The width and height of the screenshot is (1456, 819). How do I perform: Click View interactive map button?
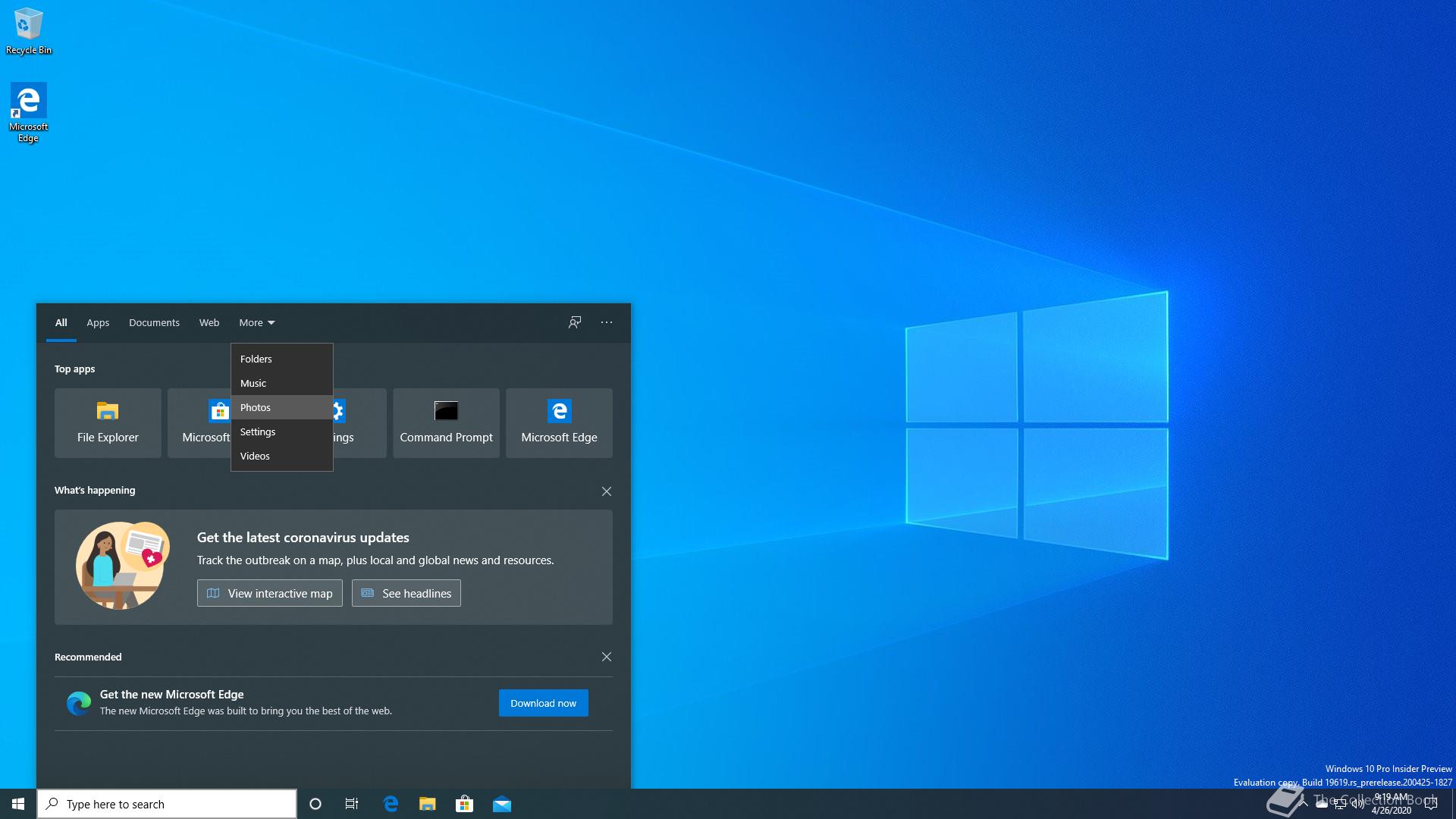(270, 593)
